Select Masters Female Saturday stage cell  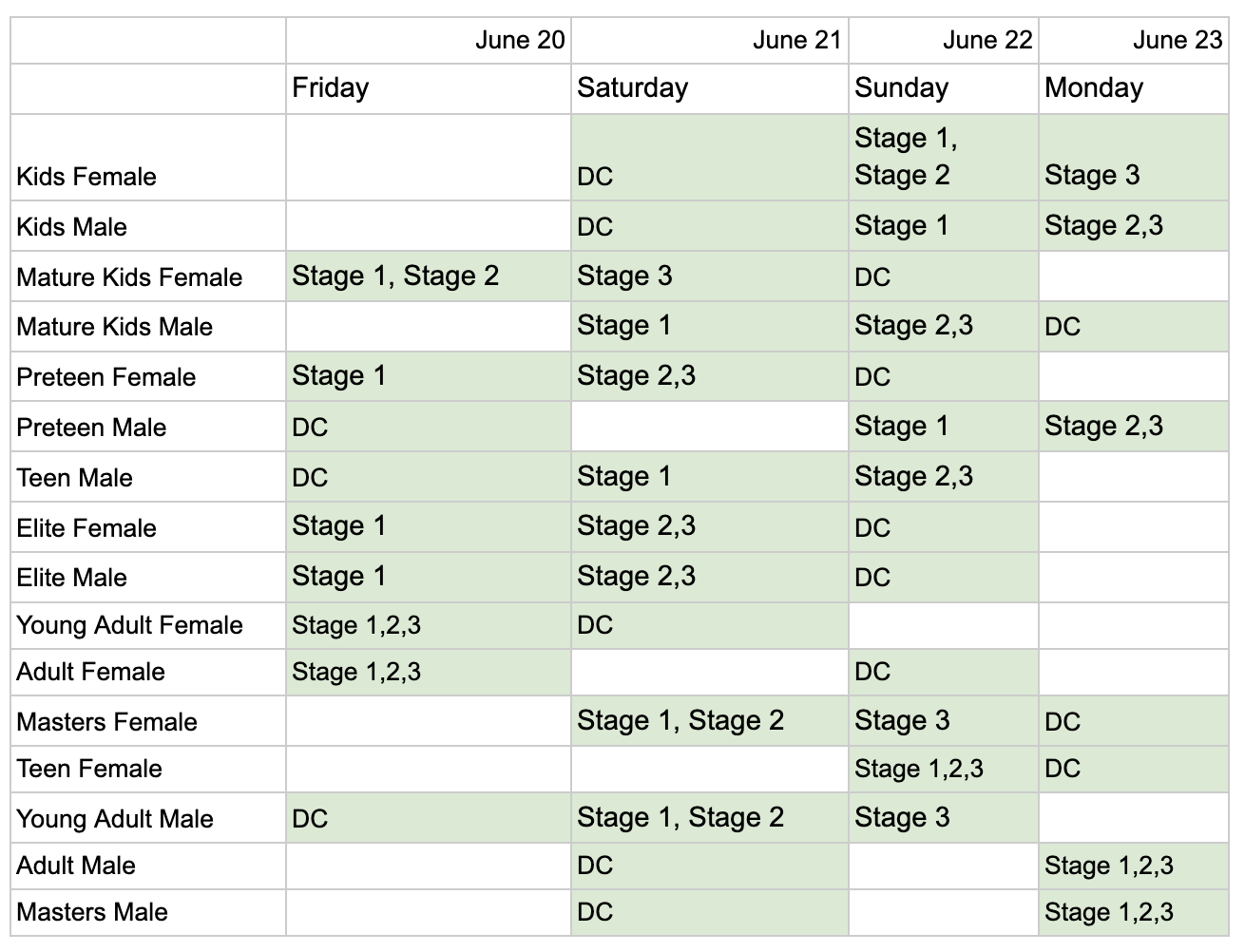point(709,721)
